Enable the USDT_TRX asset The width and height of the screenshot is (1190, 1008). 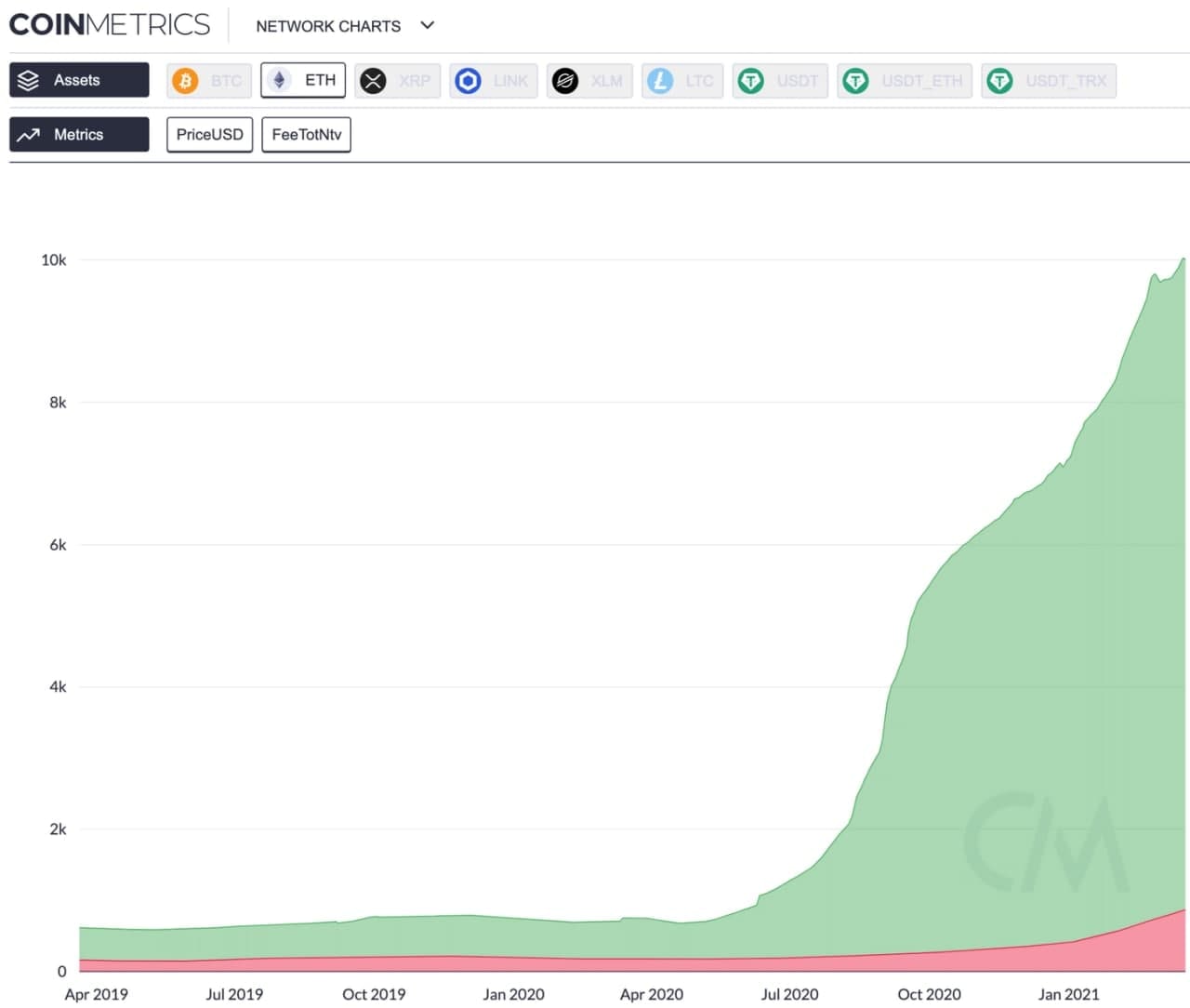[1049, 81]
